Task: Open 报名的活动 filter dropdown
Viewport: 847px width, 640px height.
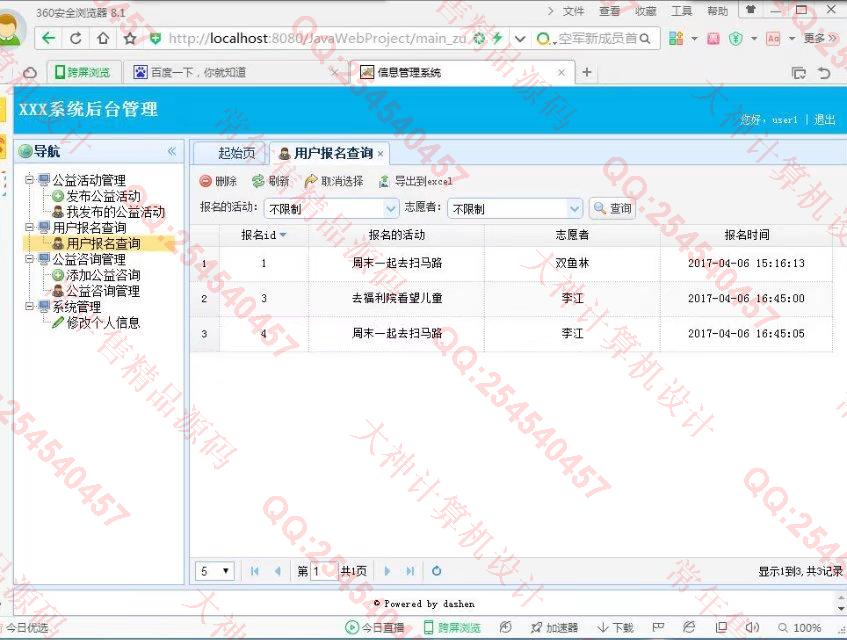Action: click(391, 208)
